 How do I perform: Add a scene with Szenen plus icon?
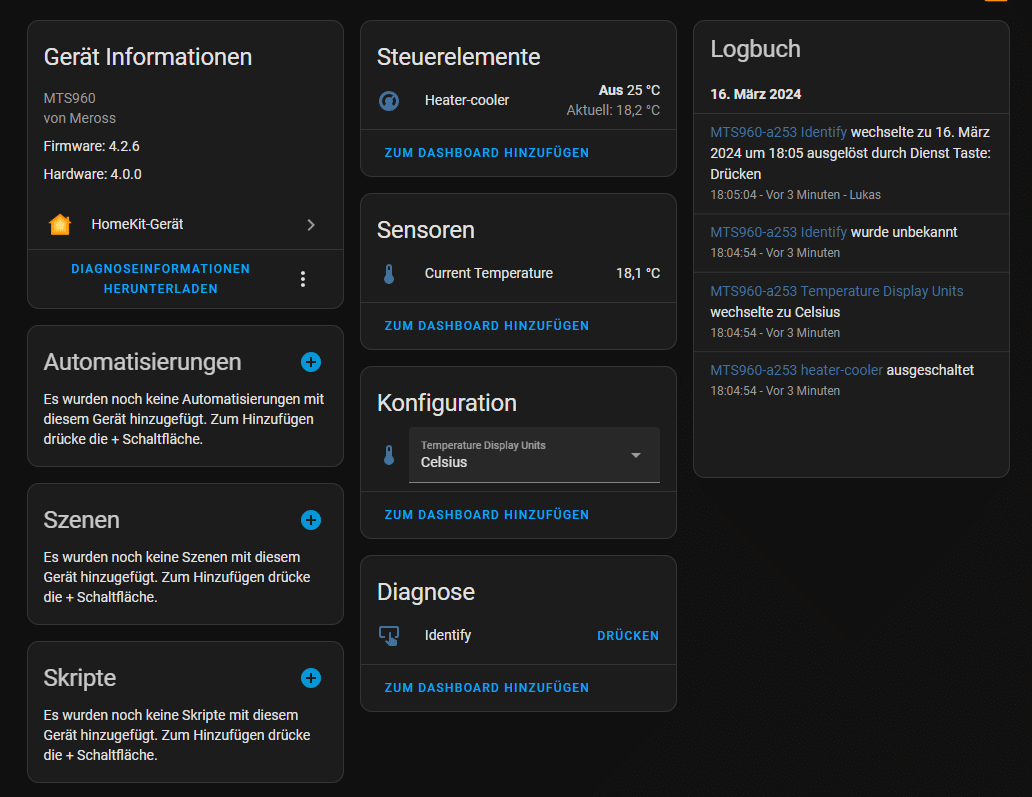click(311, 520)
